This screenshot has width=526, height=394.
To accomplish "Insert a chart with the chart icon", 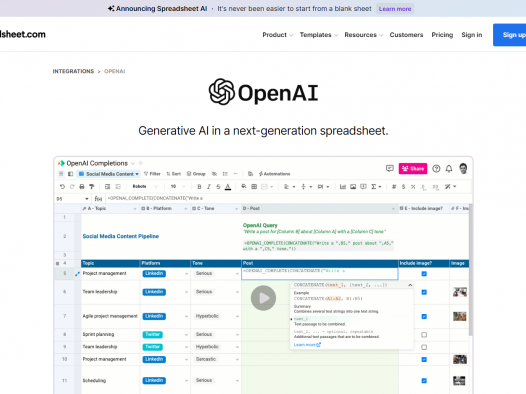I will pos(343,187).
